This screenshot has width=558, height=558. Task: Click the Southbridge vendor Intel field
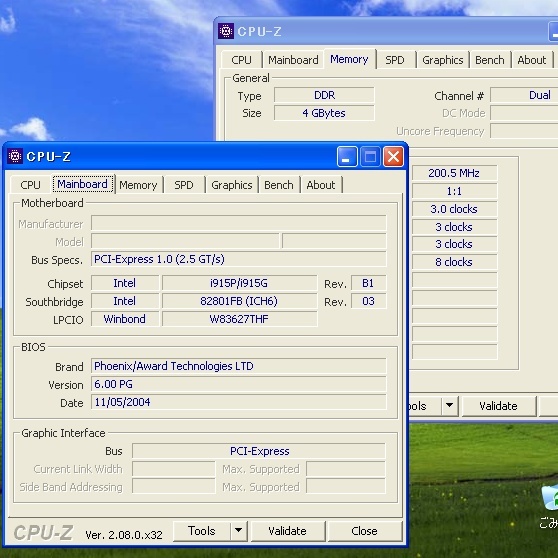coord(125,301)
